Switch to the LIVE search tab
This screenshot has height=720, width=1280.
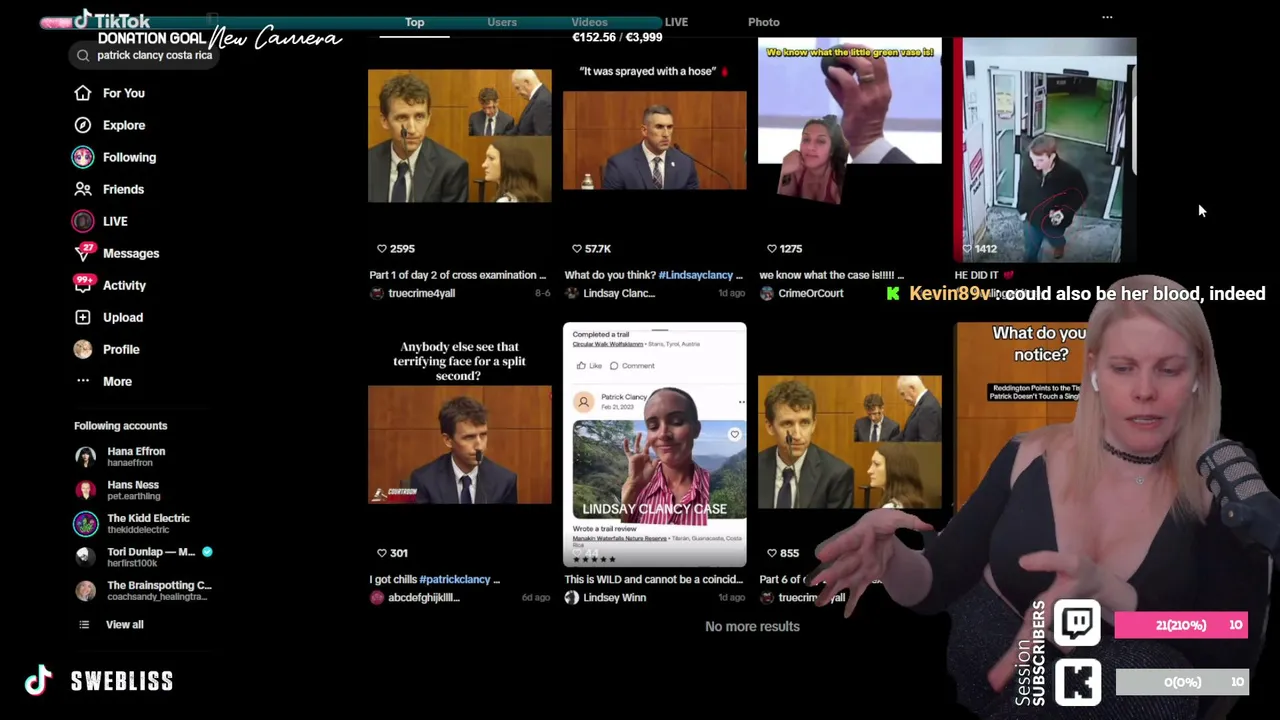click(x=676, y=22)
